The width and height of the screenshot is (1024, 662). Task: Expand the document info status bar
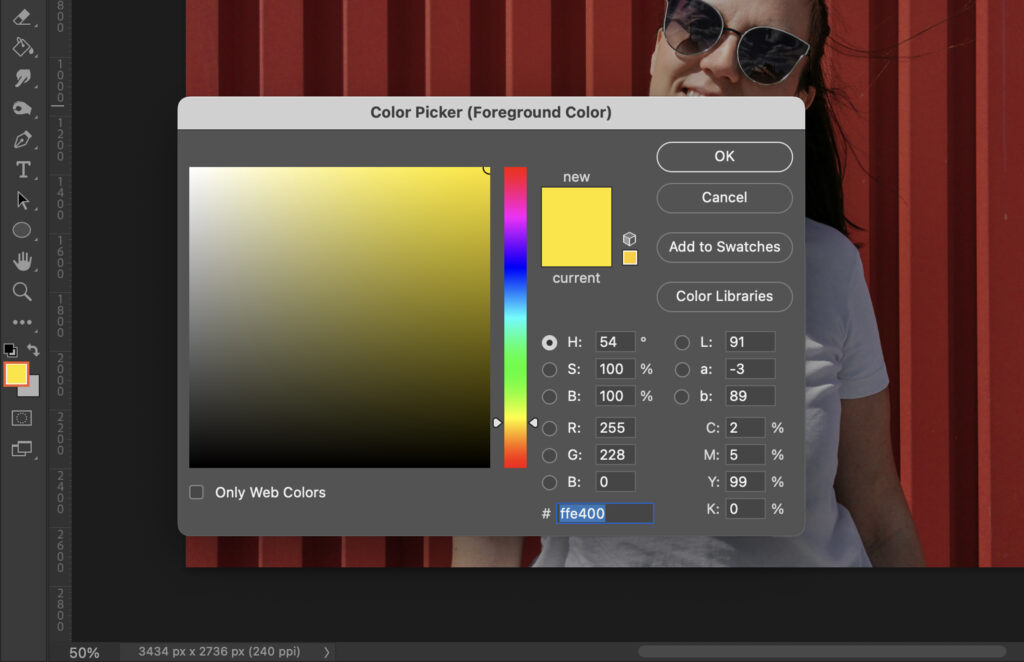pos(326,651)
